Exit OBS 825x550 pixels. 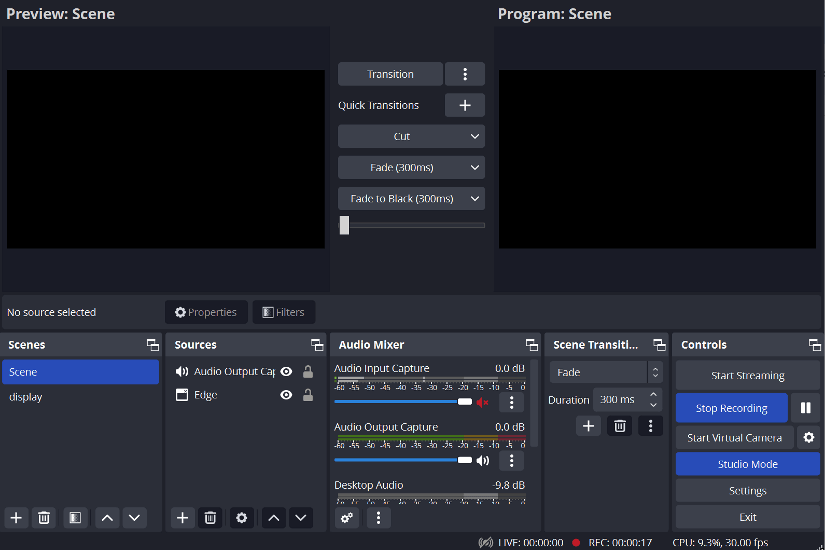tap(748, 517)
